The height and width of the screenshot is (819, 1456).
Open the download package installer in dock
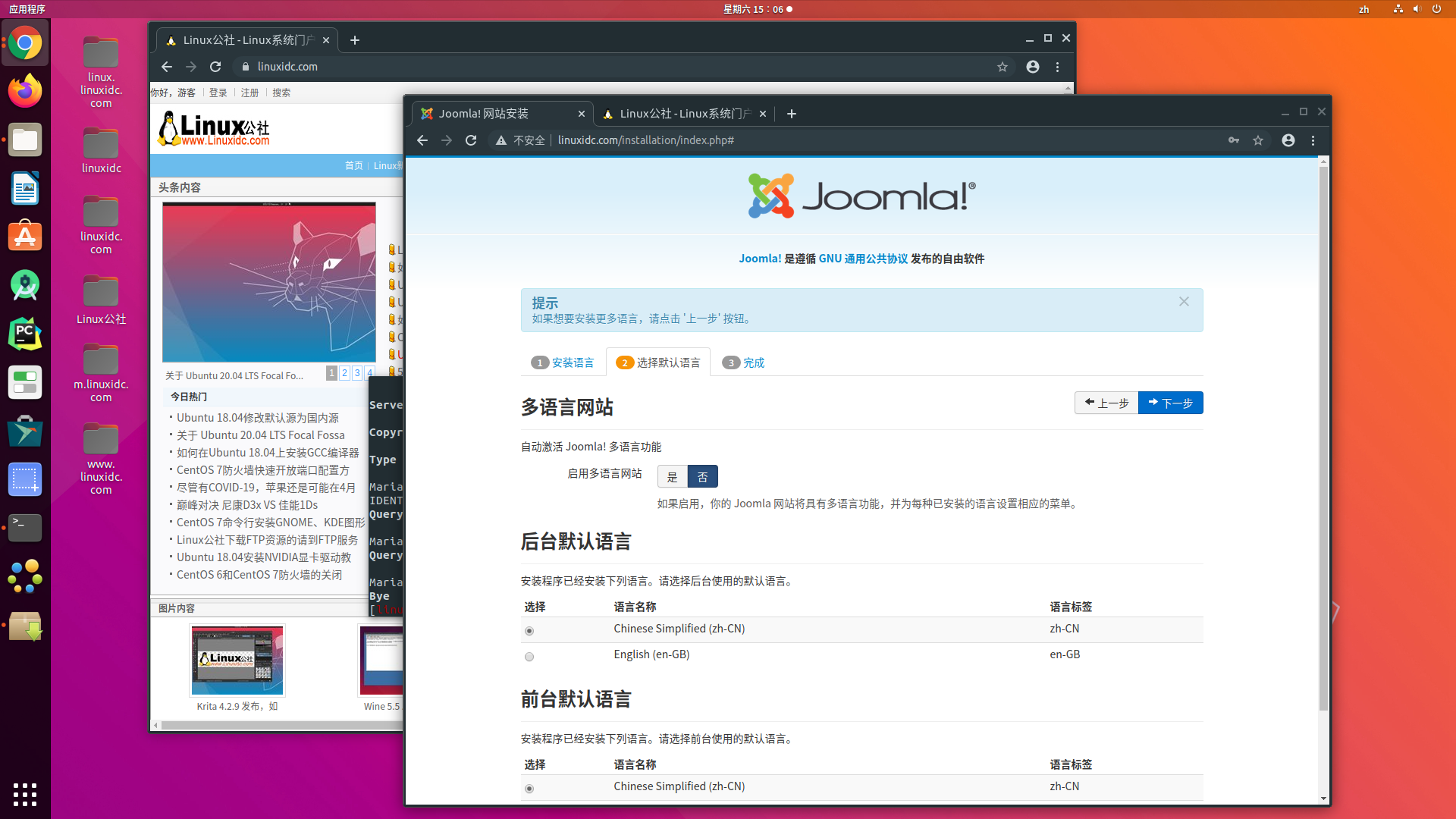coord(25,626)
